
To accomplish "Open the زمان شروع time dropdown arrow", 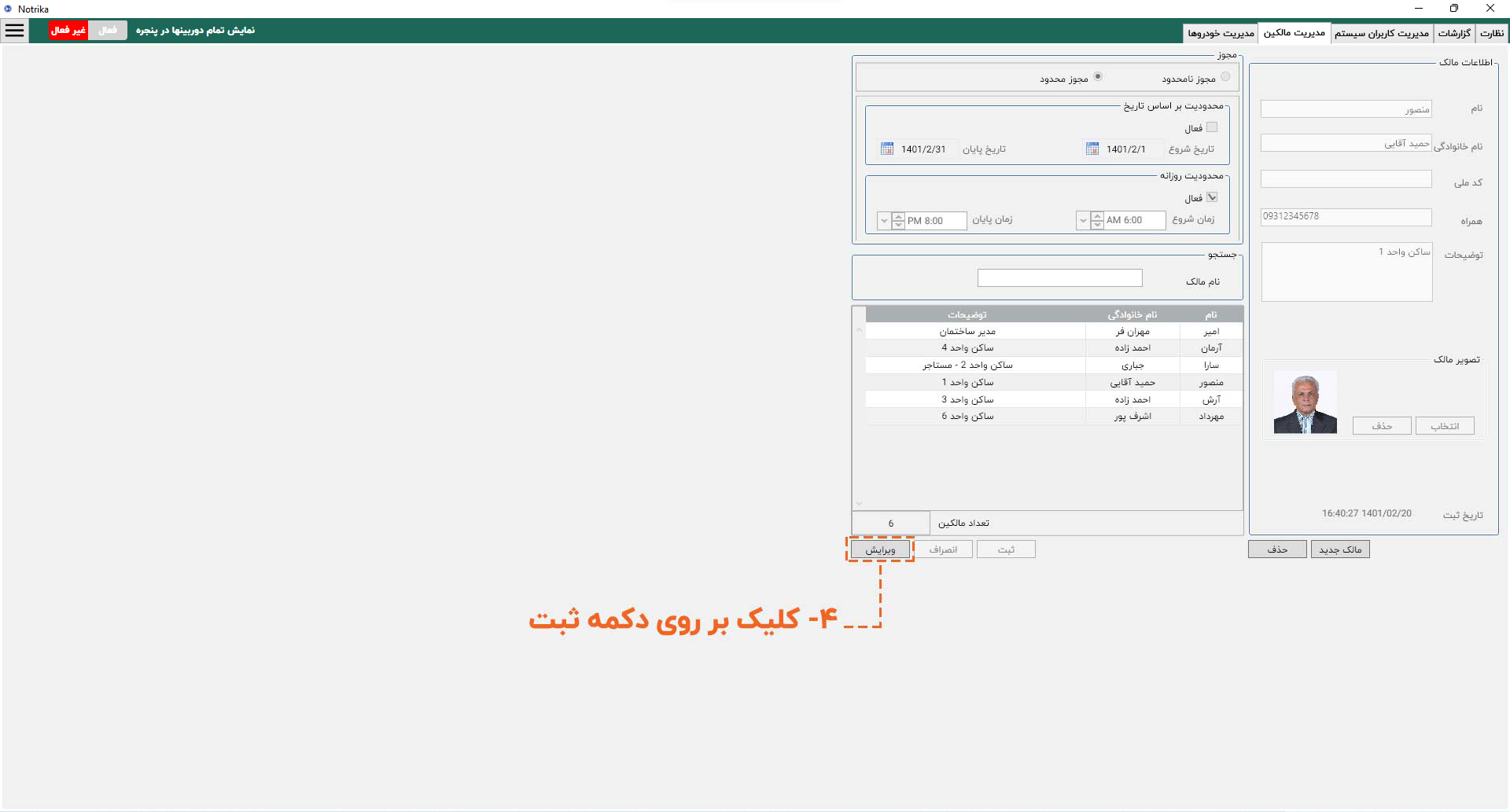I will click(1083, 221).
